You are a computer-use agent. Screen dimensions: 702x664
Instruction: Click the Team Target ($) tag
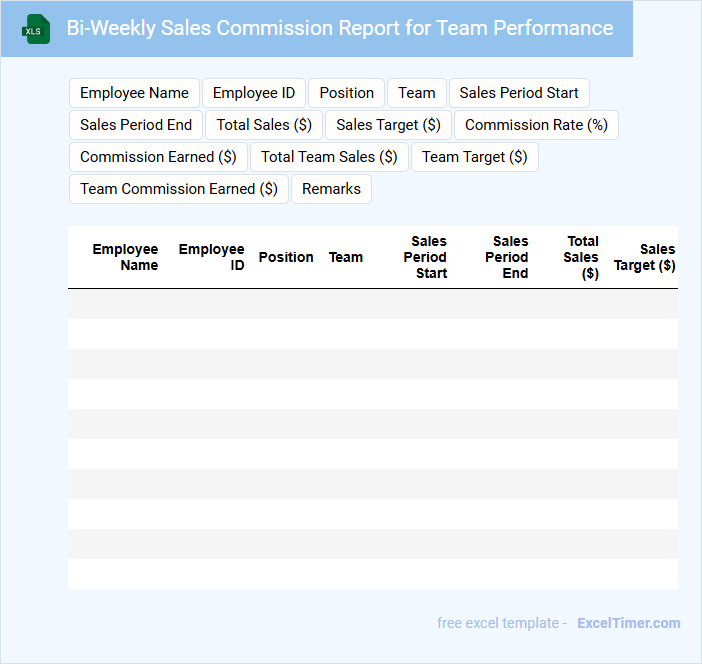(474, 157)
